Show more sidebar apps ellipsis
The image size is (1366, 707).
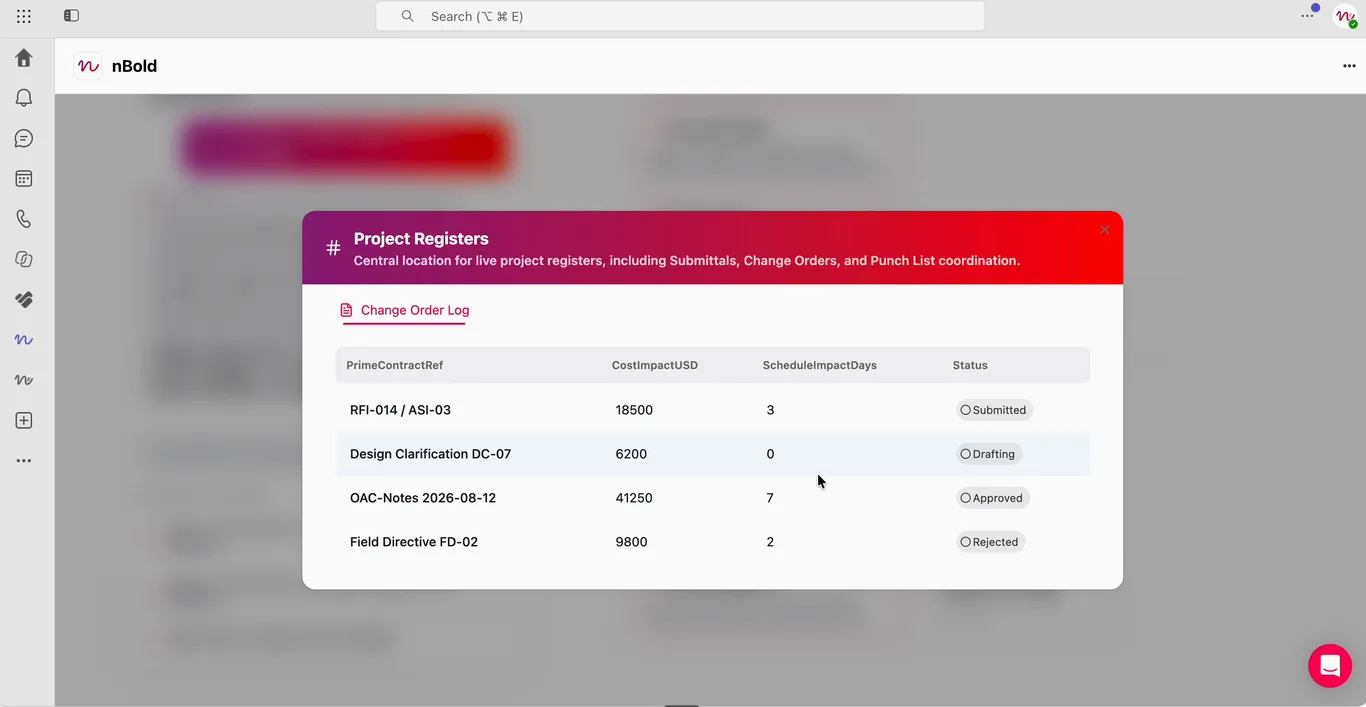point(24,461)
